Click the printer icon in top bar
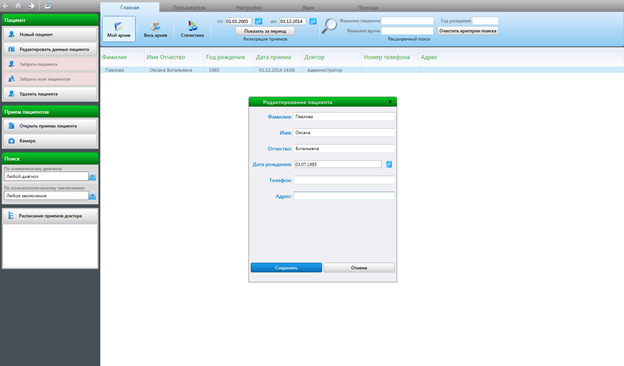 tap(48, 6)
